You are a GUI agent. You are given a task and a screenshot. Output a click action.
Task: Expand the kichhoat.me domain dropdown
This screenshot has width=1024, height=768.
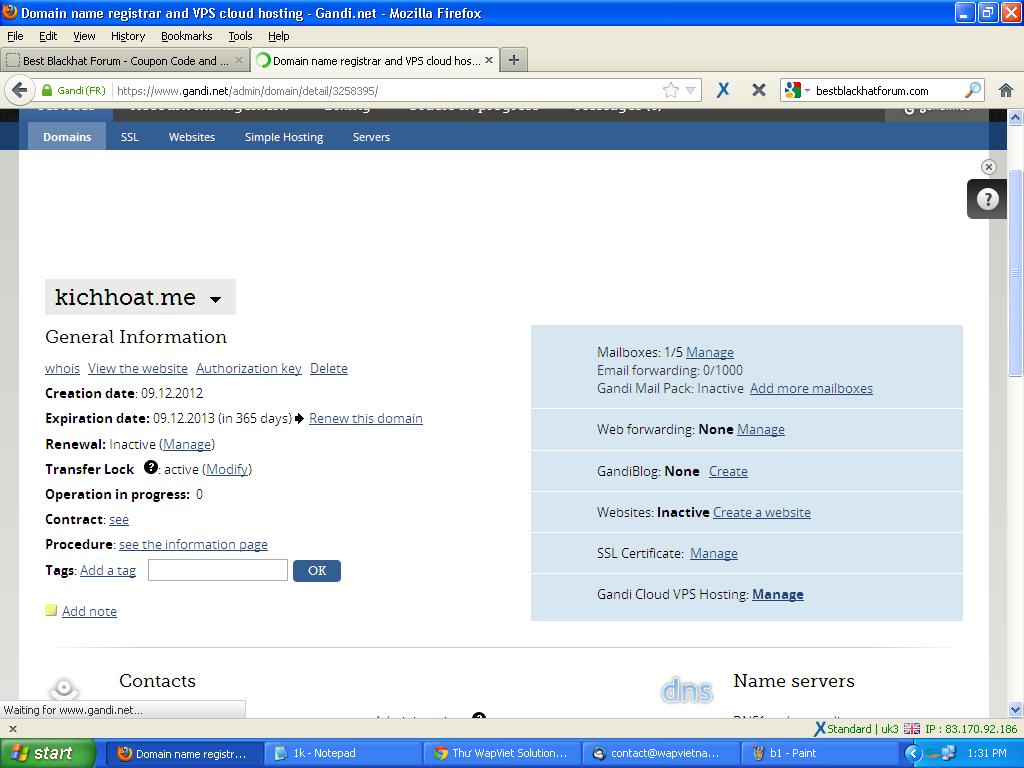[215, 299]
